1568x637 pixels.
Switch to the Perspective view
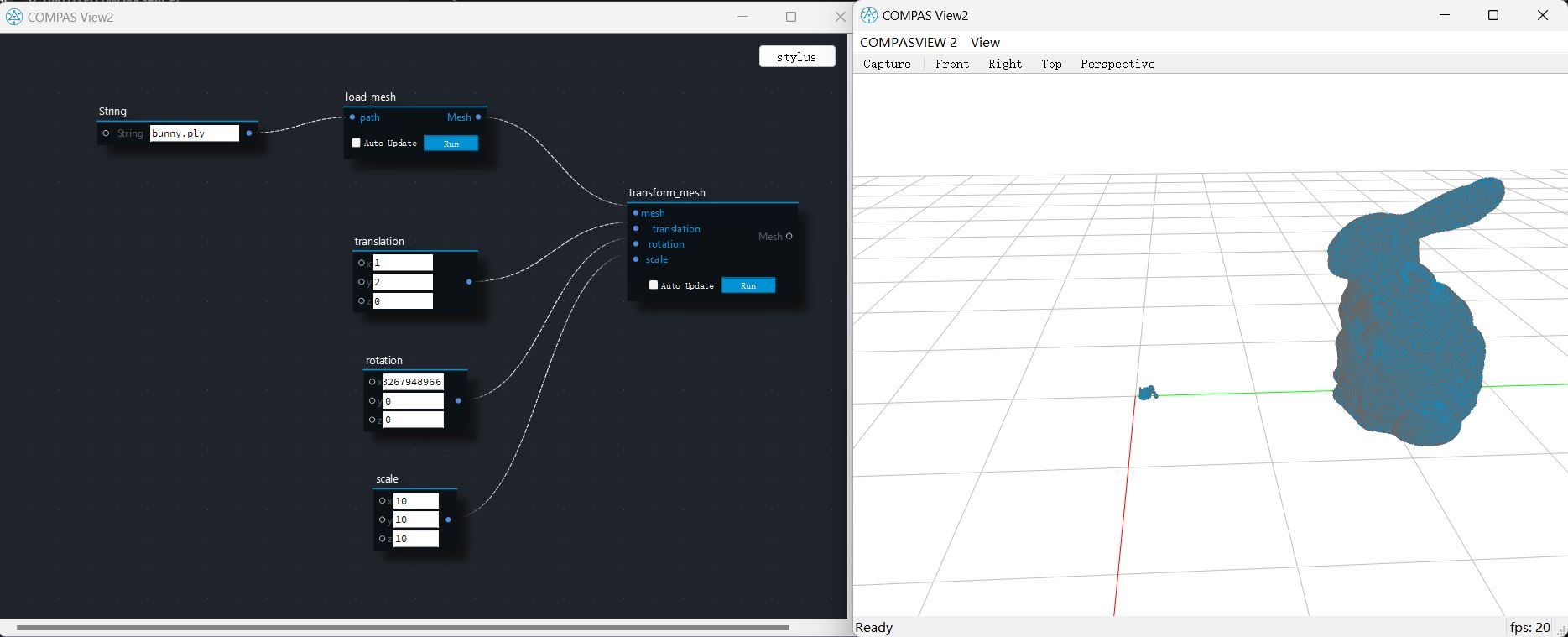point(1117,64)
